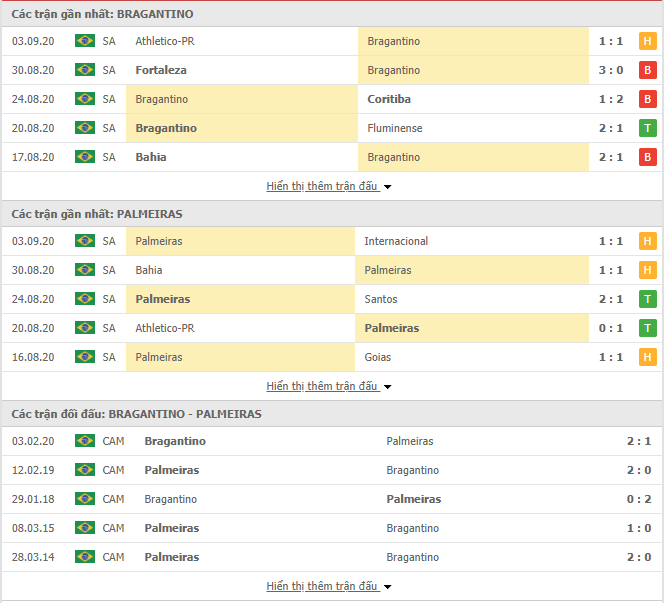Open the Santos team link

(381, 299)
